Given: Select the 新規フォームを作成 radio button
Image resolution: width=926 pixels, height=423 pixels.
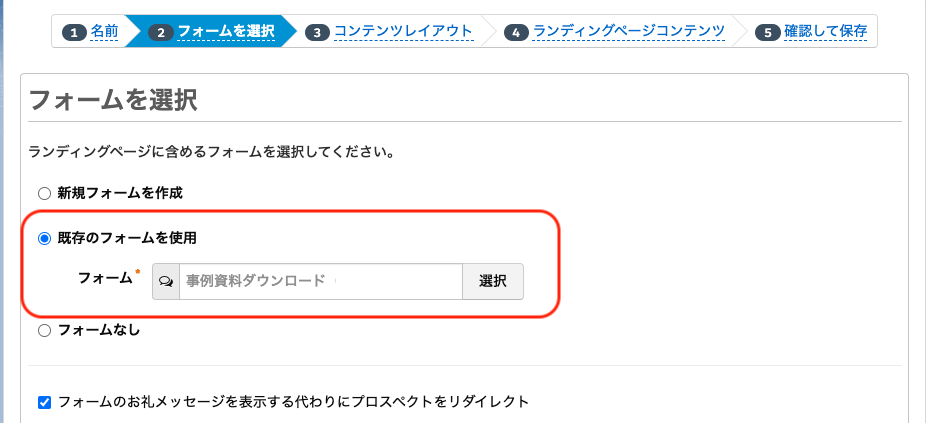Looking at the screenshot, I should [x=44, y=193].
